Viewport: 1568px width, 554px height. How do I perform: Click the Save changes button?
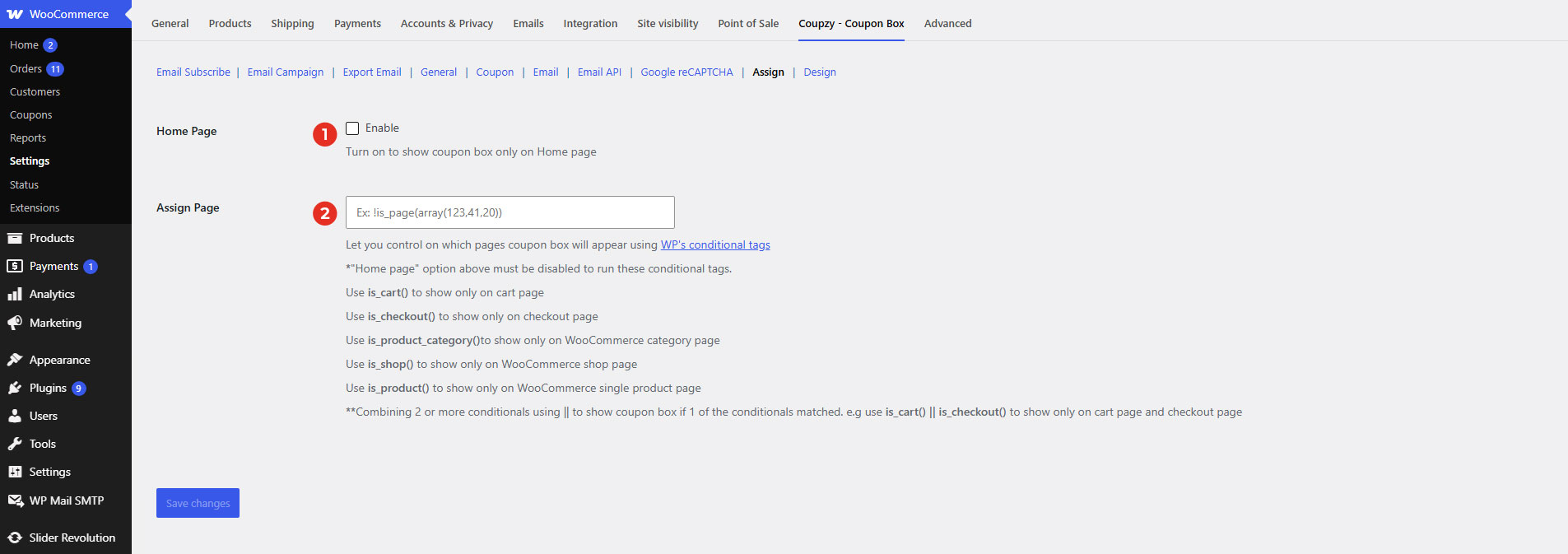(198, 503)
